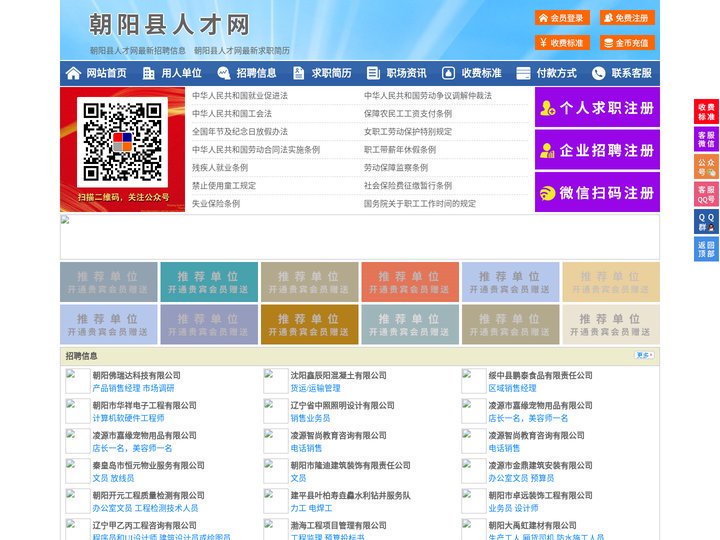Viewport: 720px width, 540px height.
Task: Click company logo of 朝阳开元工程质量检测有限公司
Action: point(78,501)
